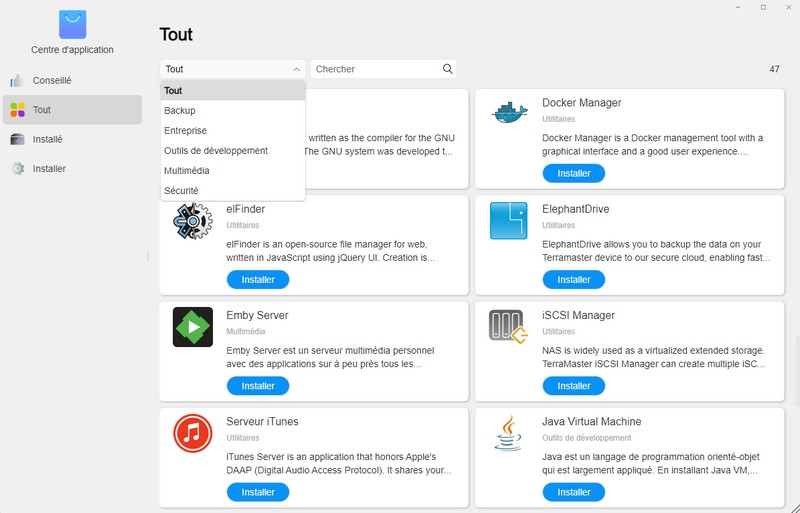Click the Multimédia label under Emby Server

point(245,331)
